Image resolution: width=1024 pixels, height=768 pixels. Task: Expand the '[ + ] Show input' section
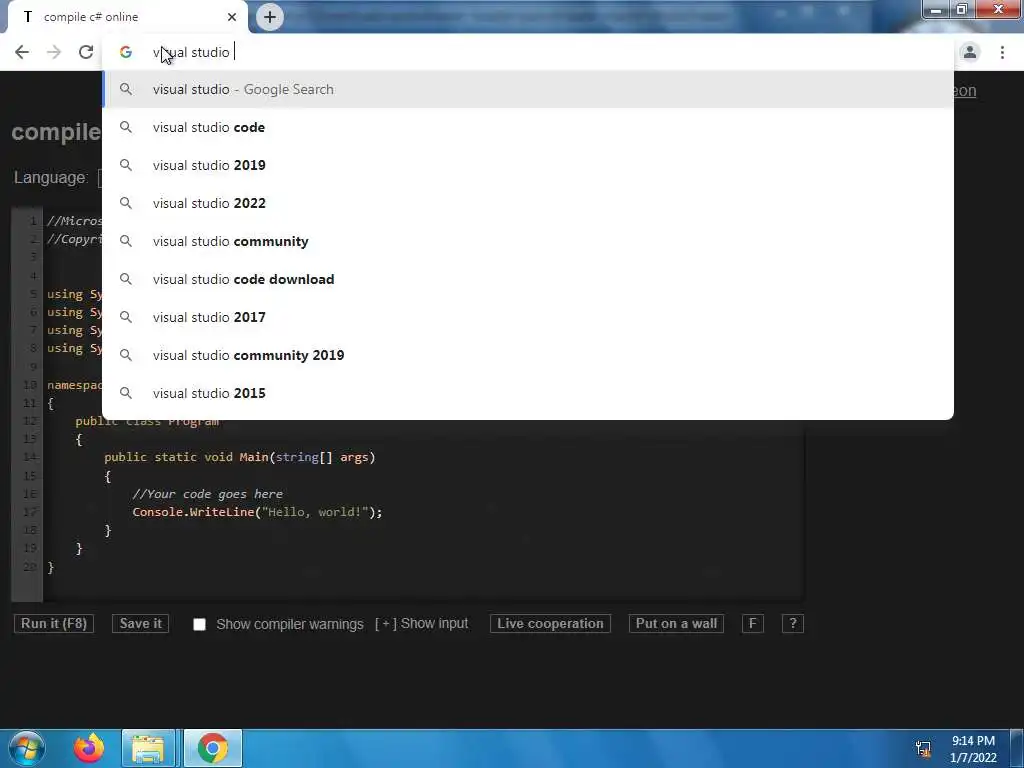click(x=422, y=624)
